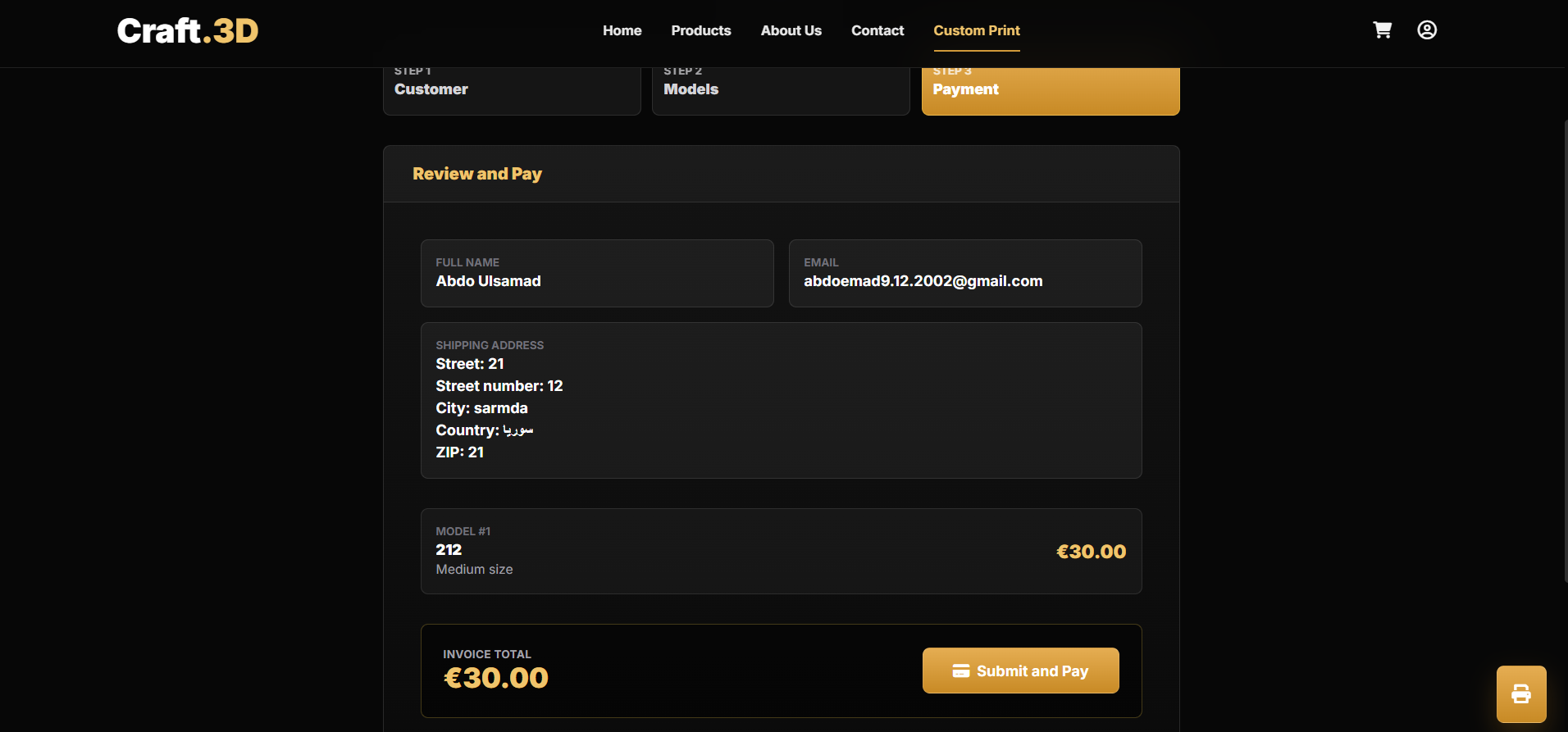Navigate to About Us

tap(791, 30)
